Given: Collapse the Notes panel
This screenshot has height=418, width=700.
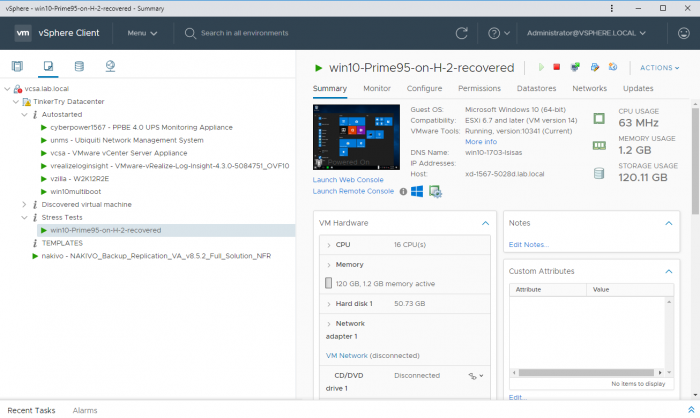Looking at the screenshot, I should 669,223.
